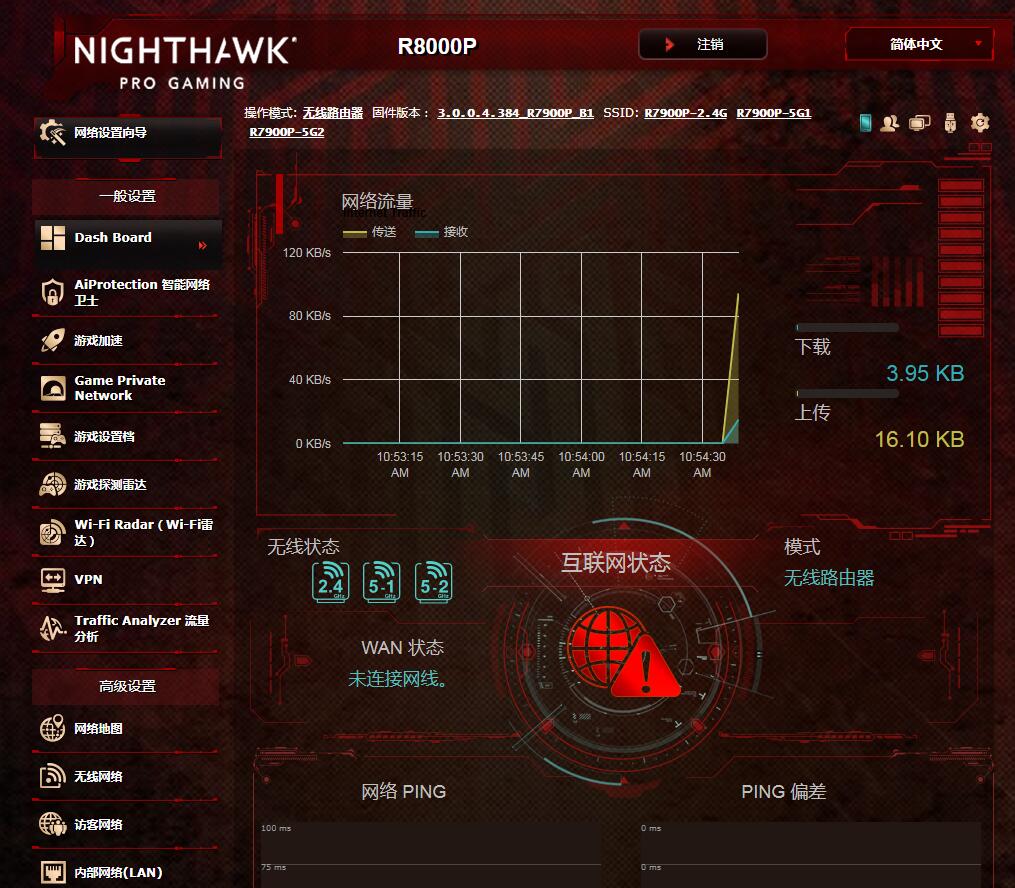Open the 简体中文 language dropdown
This screenshot has height=888, width=1015.
(x=919, y=44)
